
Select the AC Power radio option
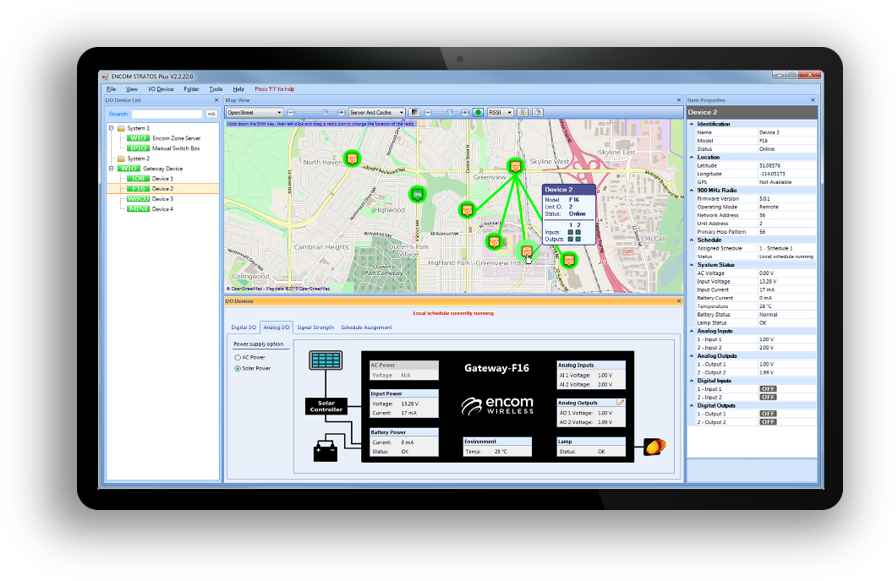coord(238,357)
